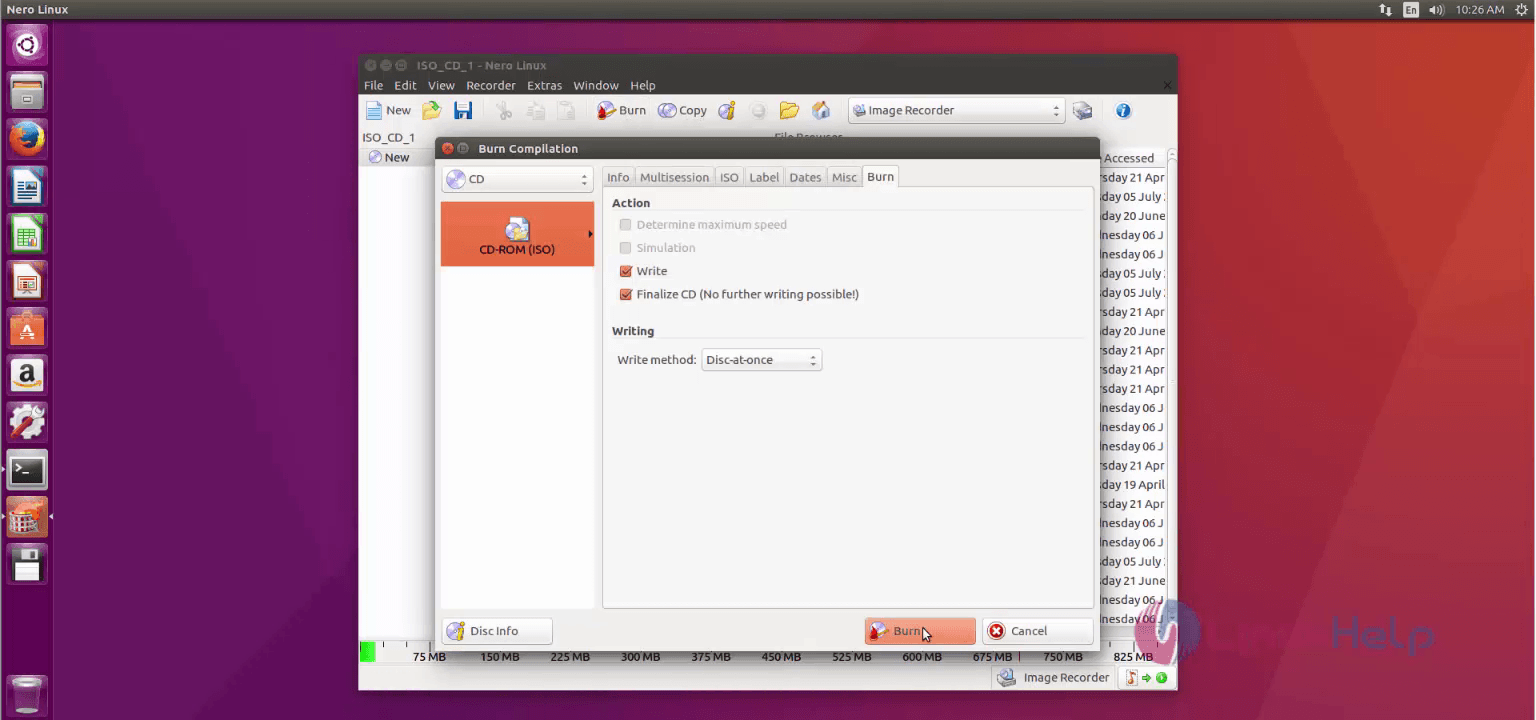Image resolution: width=1536 pixels, height=720 pixels.
Task: Open Amazon from the launcher
Action: (x=27, y=375)
